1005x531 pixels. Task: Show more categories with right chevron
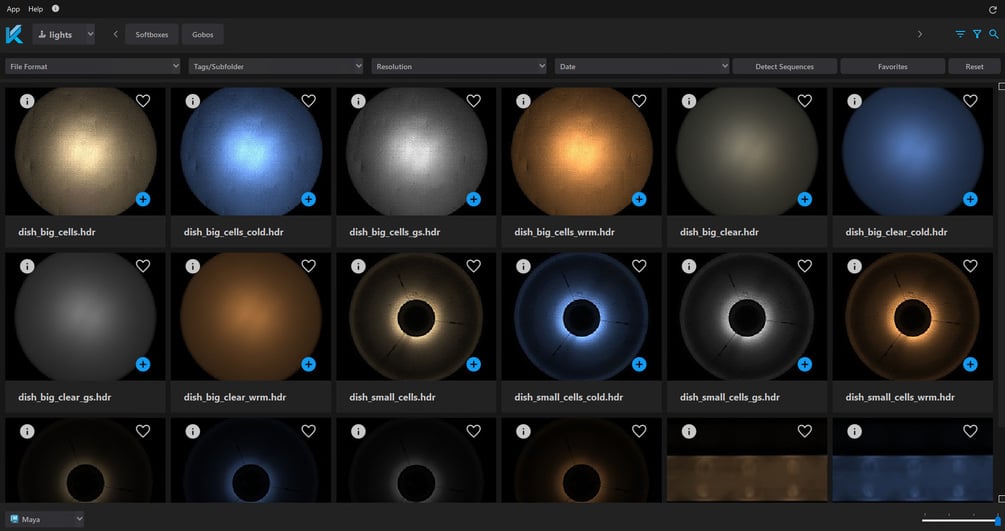coord(920,34)
